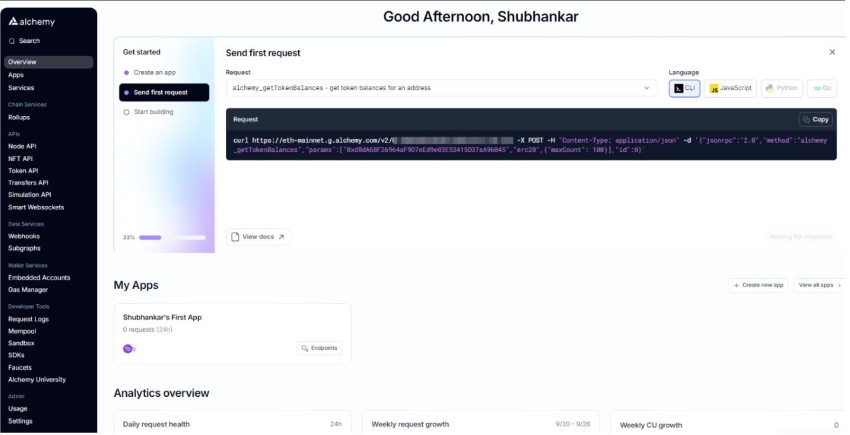Viewport: 850px width, 435px height.
Task: Open Usage under Admin
Action: coord(17,408)
